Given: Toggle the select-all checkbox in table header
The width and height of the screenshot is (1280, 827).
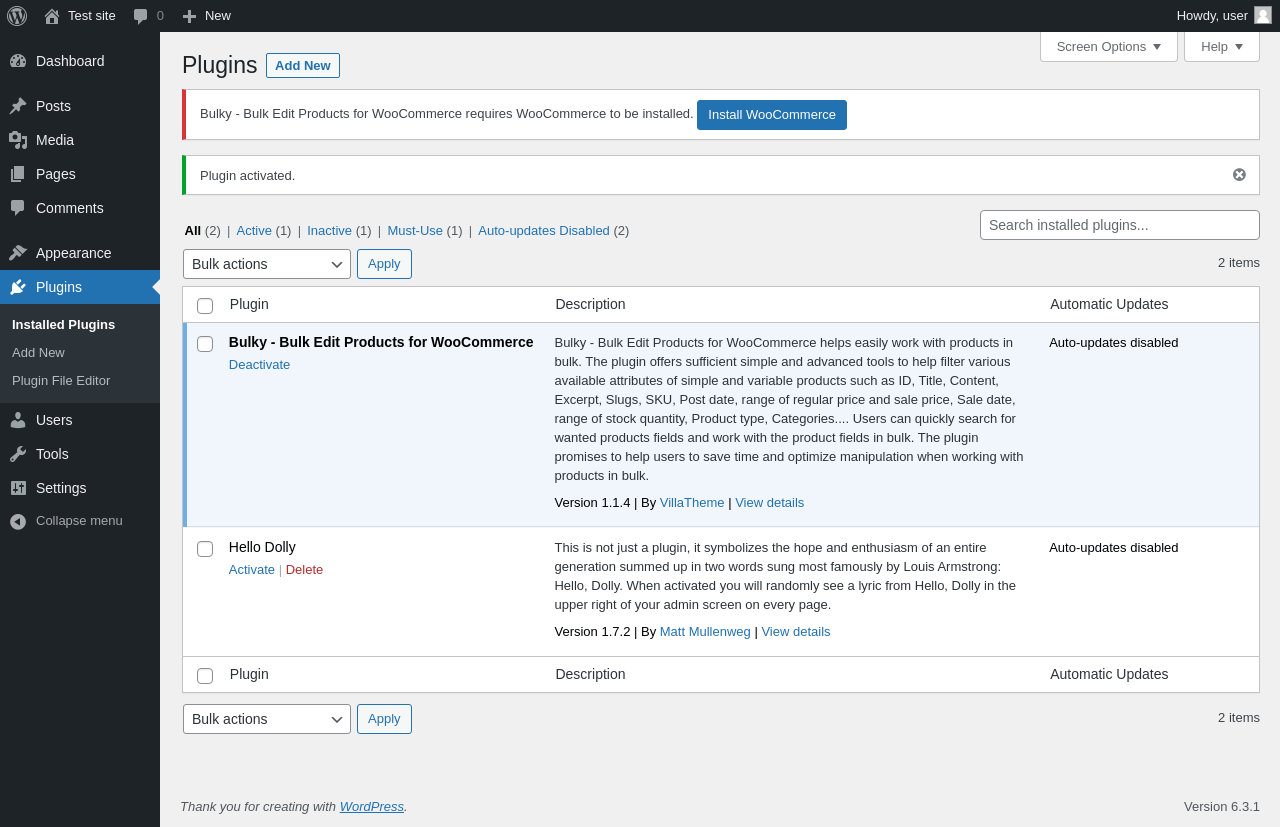Looking at the screenshot, I should (205, 306).
